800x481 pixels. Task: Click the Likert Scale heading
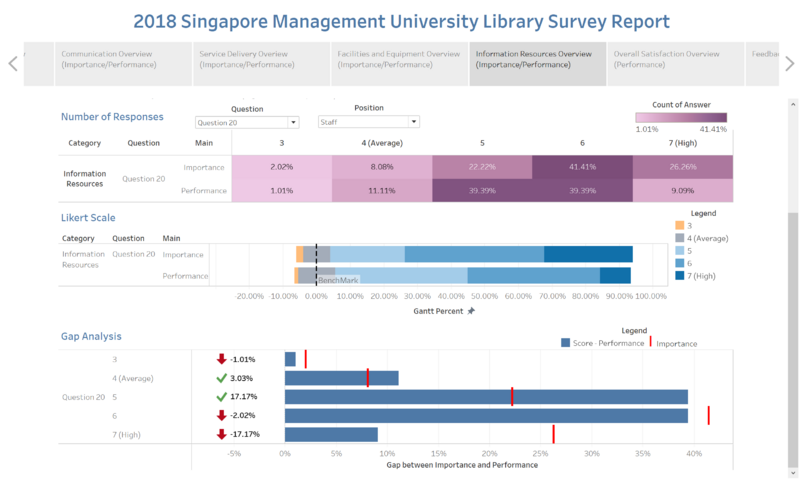coord(88,218)
